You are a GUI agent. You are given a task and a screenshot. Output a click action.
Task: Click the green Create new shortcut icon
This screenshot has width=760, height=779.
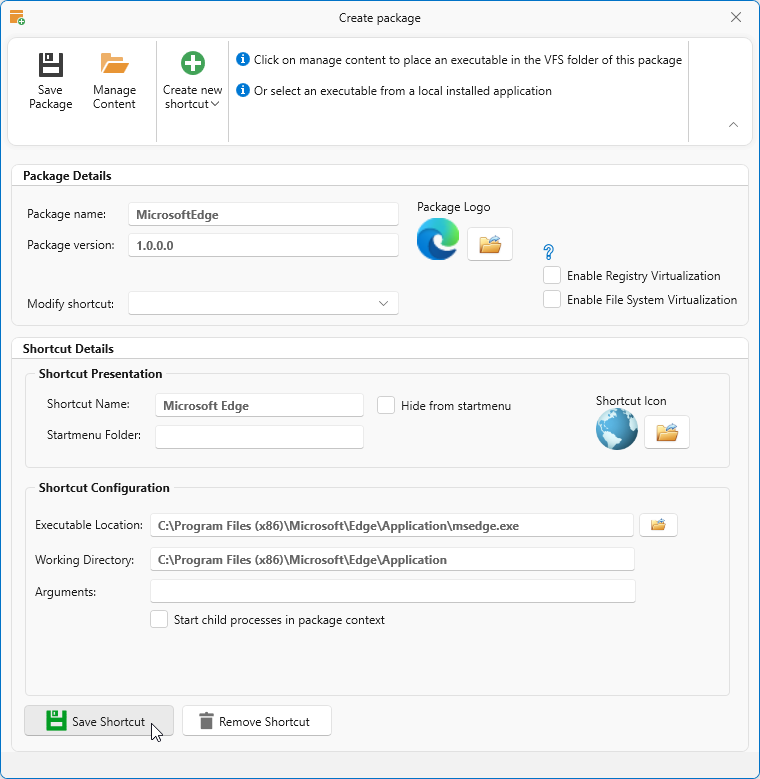click(x=192, y=64)
